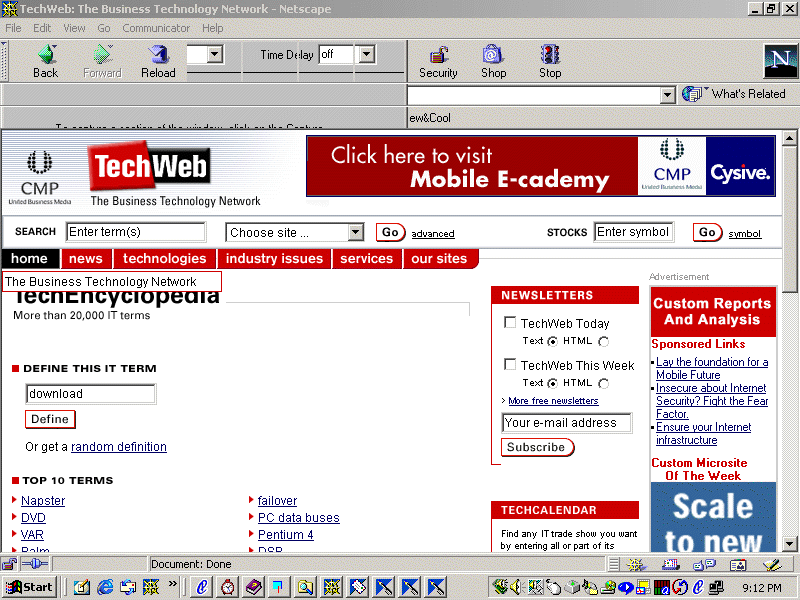Click the volume speaker tray icon

click(516, 587)
